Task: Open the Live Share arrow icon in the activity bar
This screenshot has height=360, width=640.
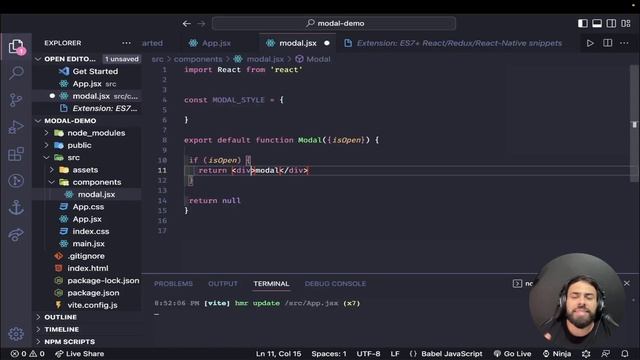Action: (x=16, y=235)
